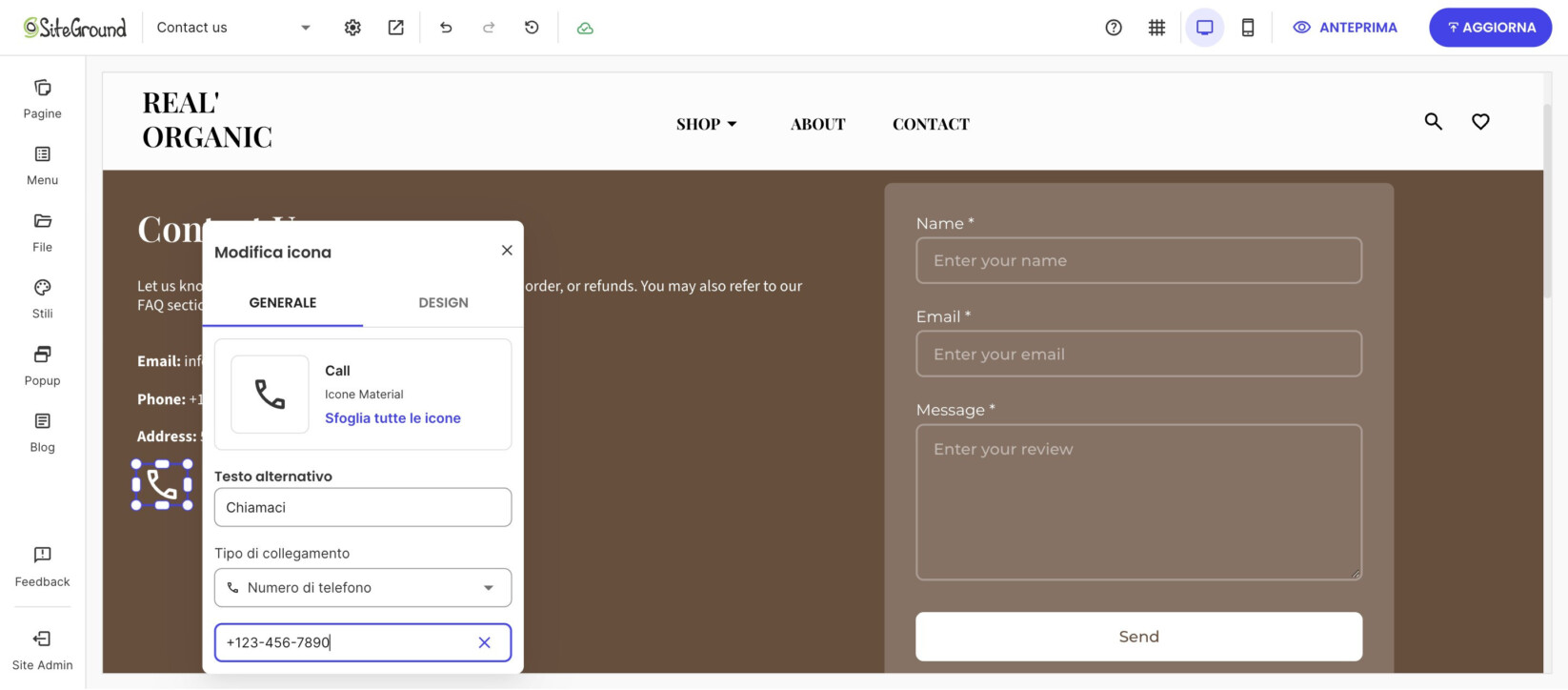Click the Send form button
This screenshot has width=1568, height=690.
[x=1138, y=637]
